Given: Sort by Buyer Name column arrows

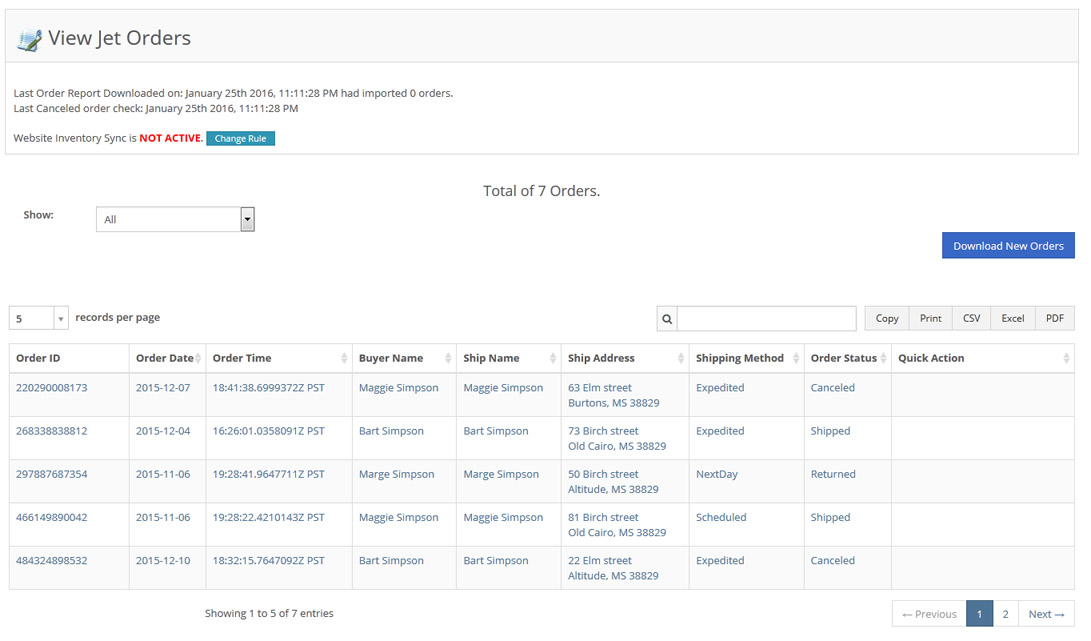Looking at the screenshot, I should [448, 358].
